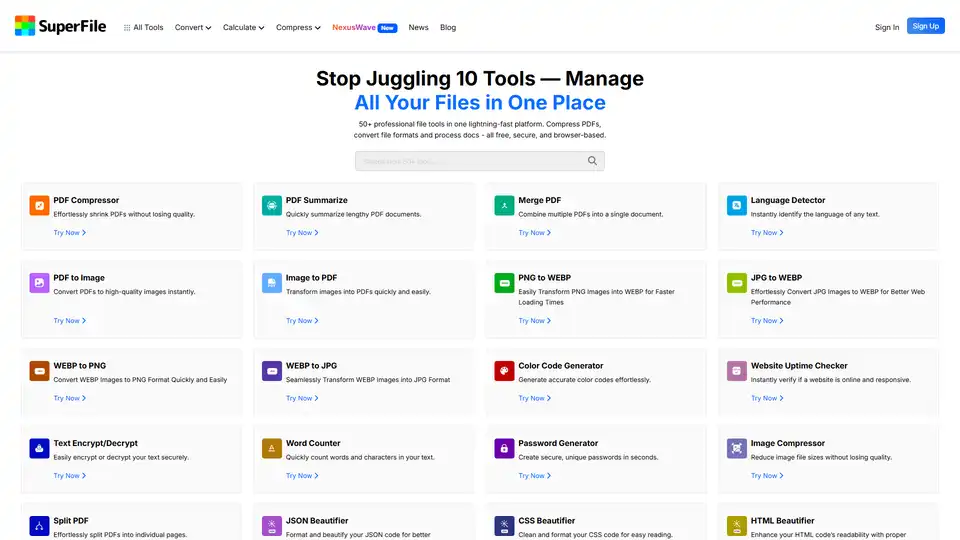Click the Password Generator lock icon
Viewport: 960px width, 540px height.
(504, 449)
